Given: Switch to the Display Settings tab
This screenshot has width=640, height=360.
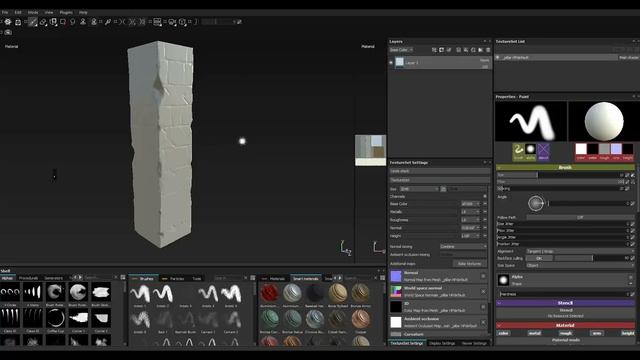Looking at the screenshot, I should 442,343.
